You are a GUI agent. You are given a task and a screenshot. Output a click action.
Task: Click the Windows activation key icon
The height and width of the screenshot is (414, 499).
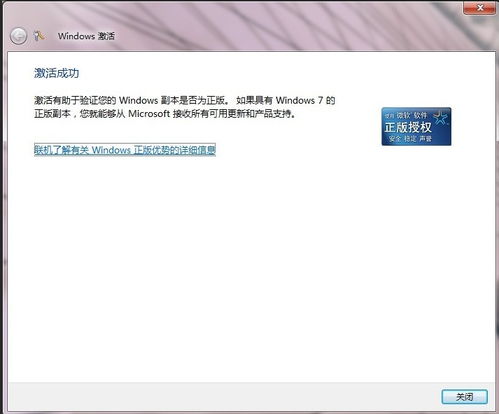point(39,36)
